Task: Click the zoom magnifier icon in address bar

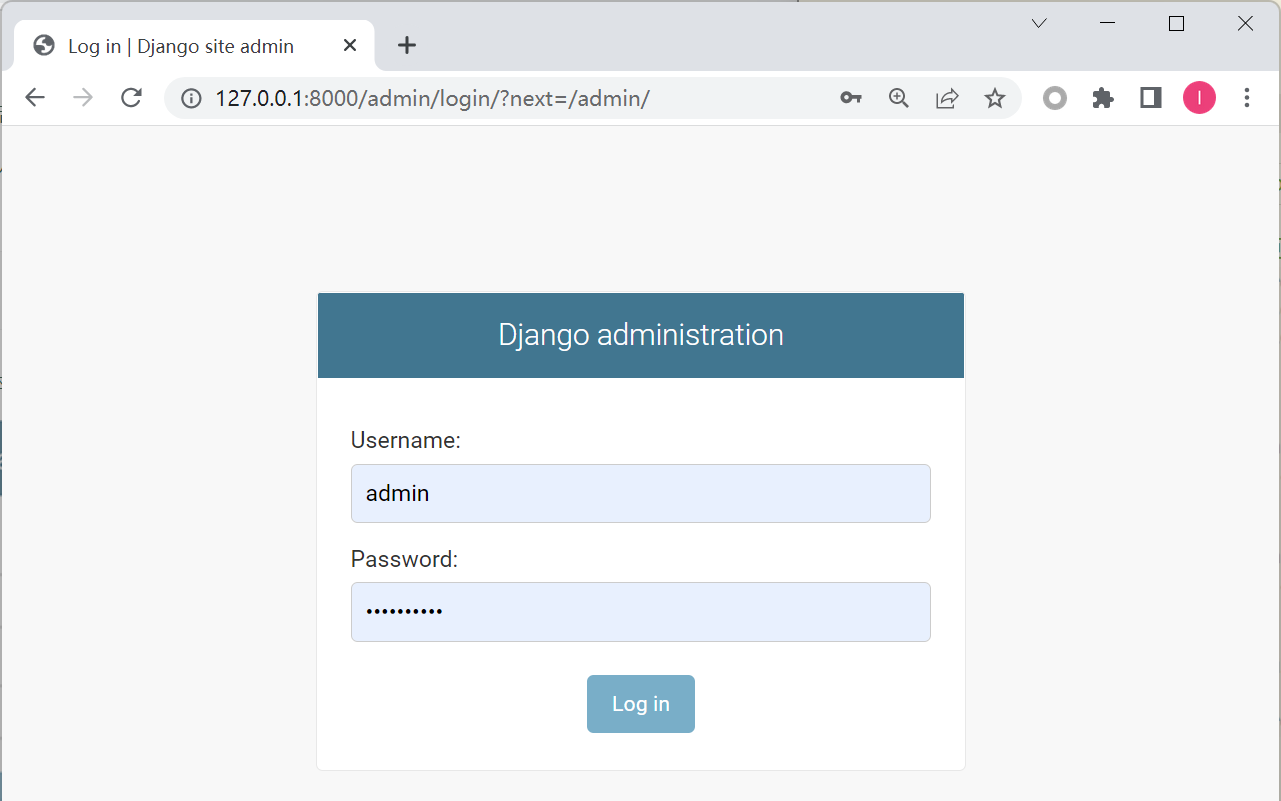Action: 899,98
